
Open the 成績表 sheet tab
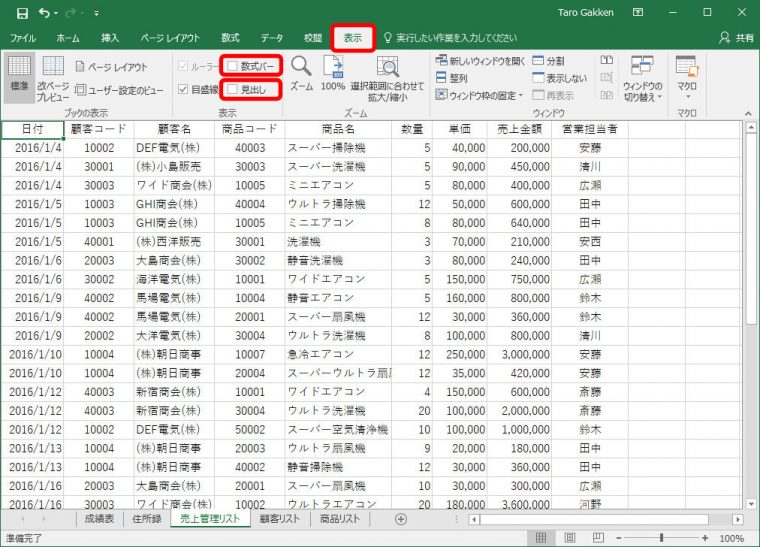coord(99,519)
